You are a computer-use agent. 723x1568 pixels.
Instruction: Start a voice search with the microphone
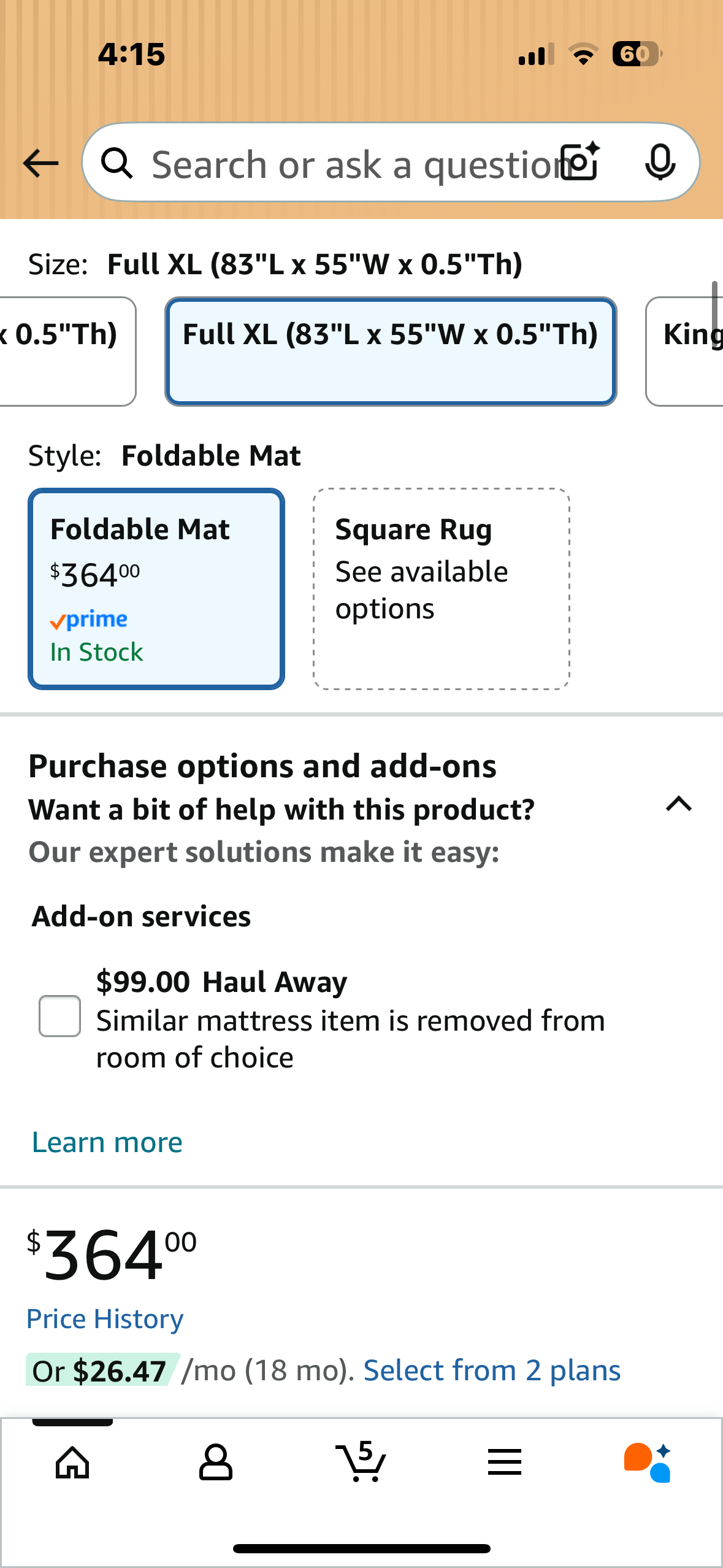click(x=659, y=163)
